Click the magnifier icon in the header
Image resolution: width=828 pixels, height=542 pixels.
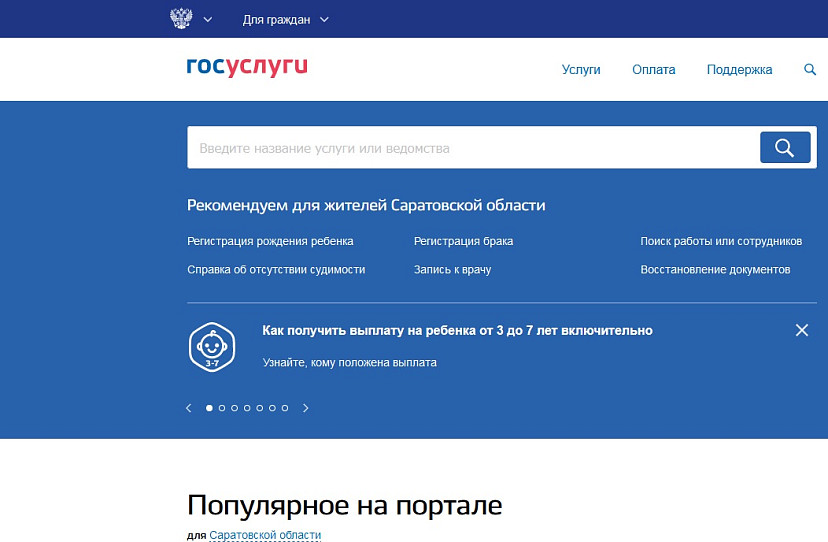pos(810,69)
